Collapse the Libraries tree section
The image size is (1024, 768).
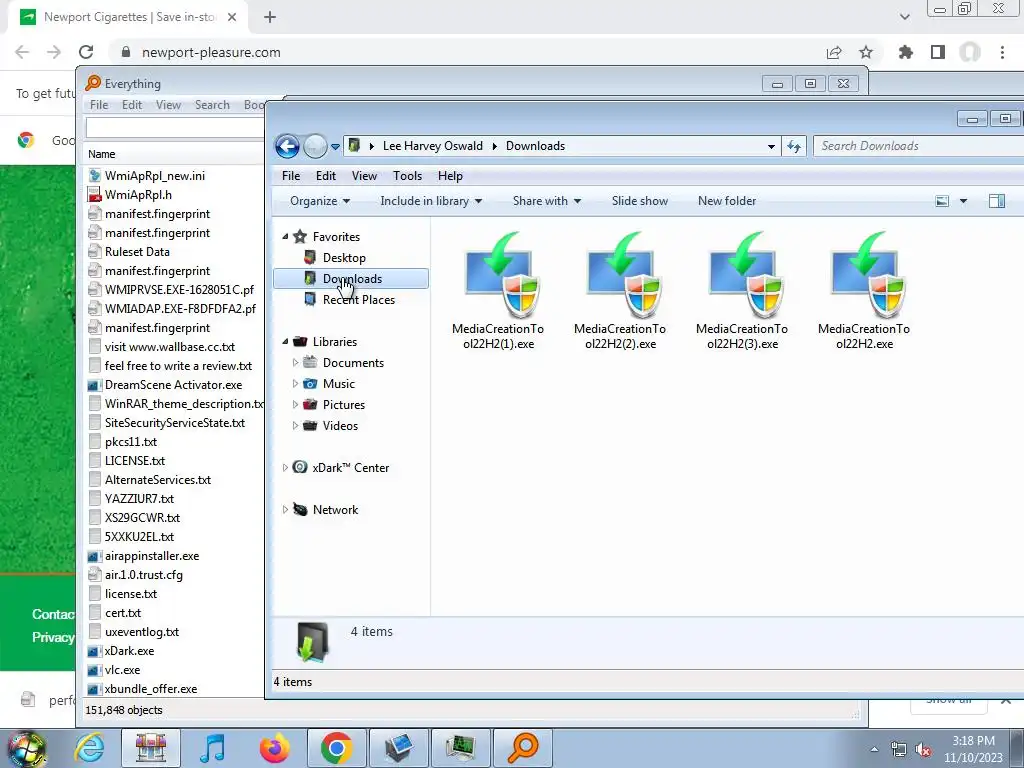[x=285, y=342]
